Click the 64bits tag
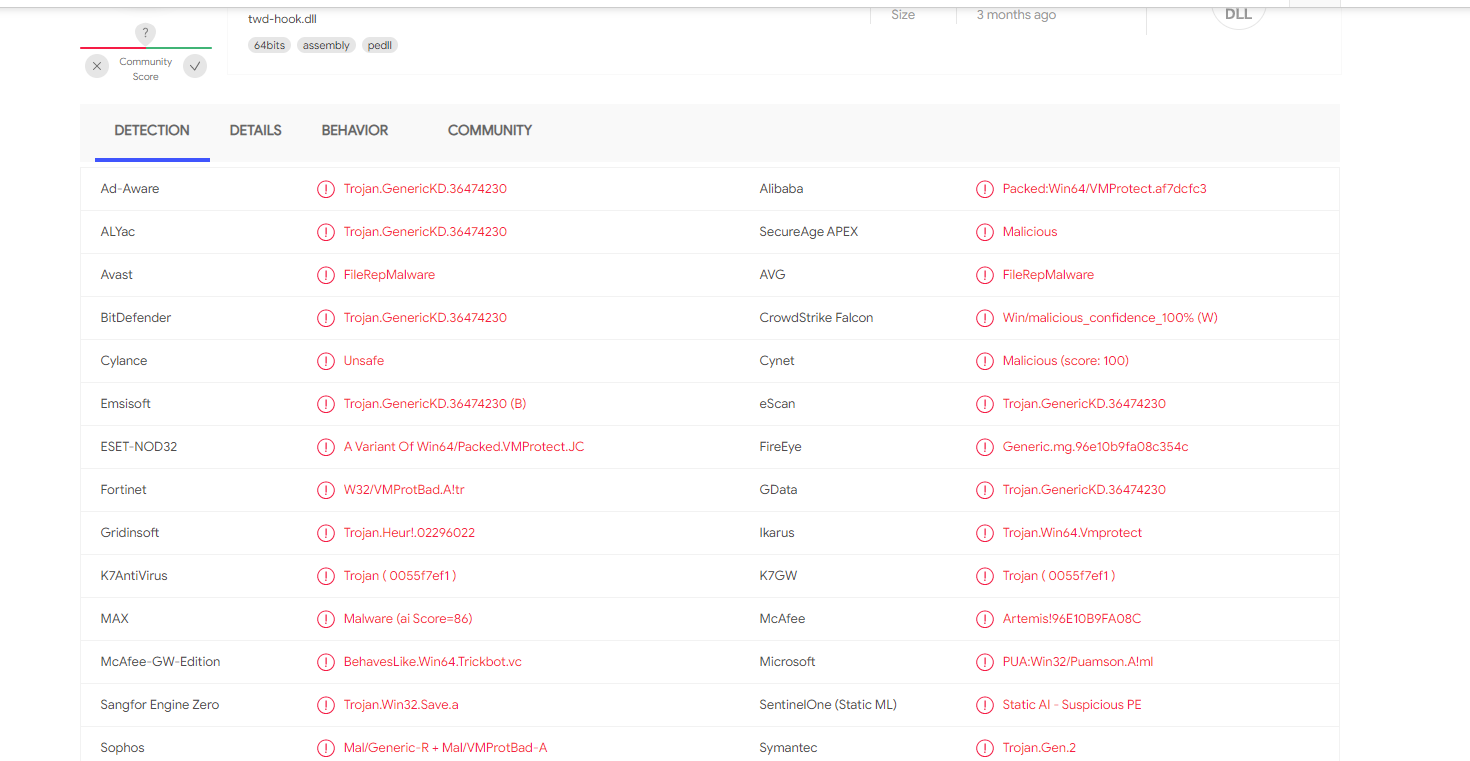The height and width of the screenshot is (761, 1470). [x=270, y=46]
